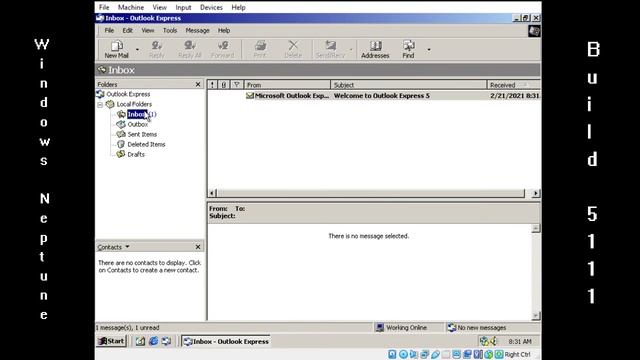The height and width of the screenshot is (360, 640).
Task: Select Local Folders in the tree
Action: (134, 104)
